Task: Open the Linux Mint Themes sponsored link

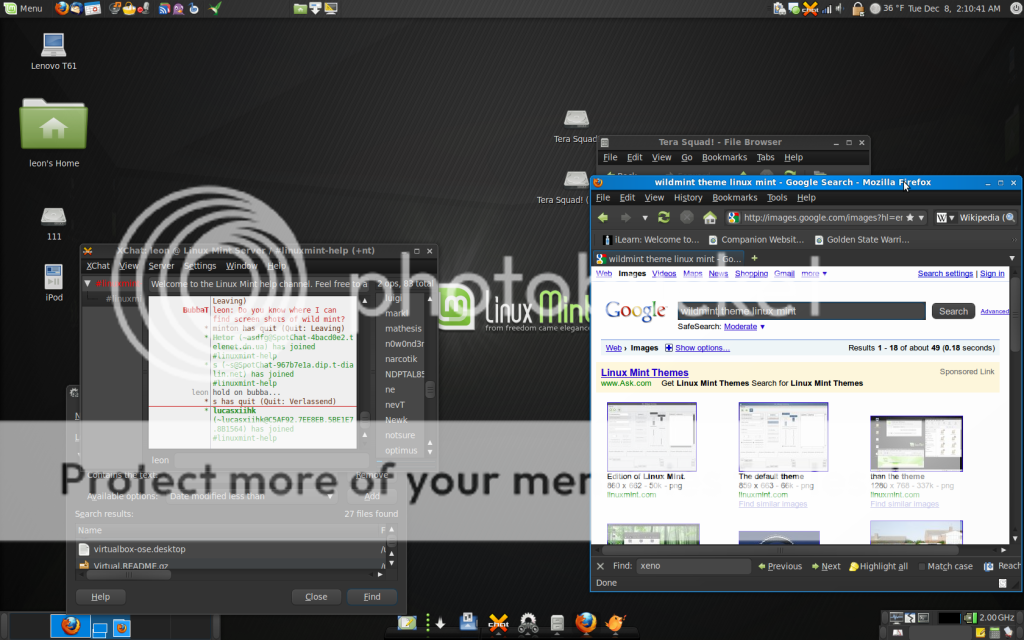Action: (x=645, y=372)
